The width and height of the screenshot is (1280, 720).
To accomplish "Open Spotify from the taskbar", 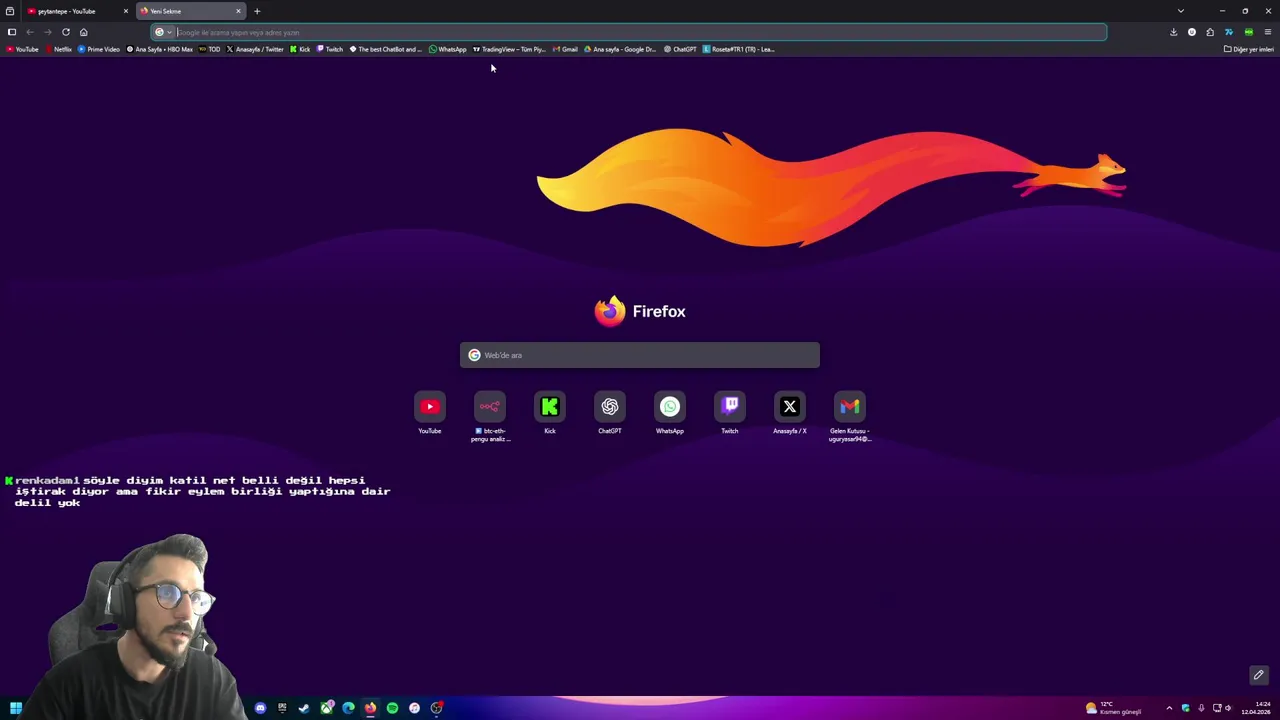I will tap(392, 708).
